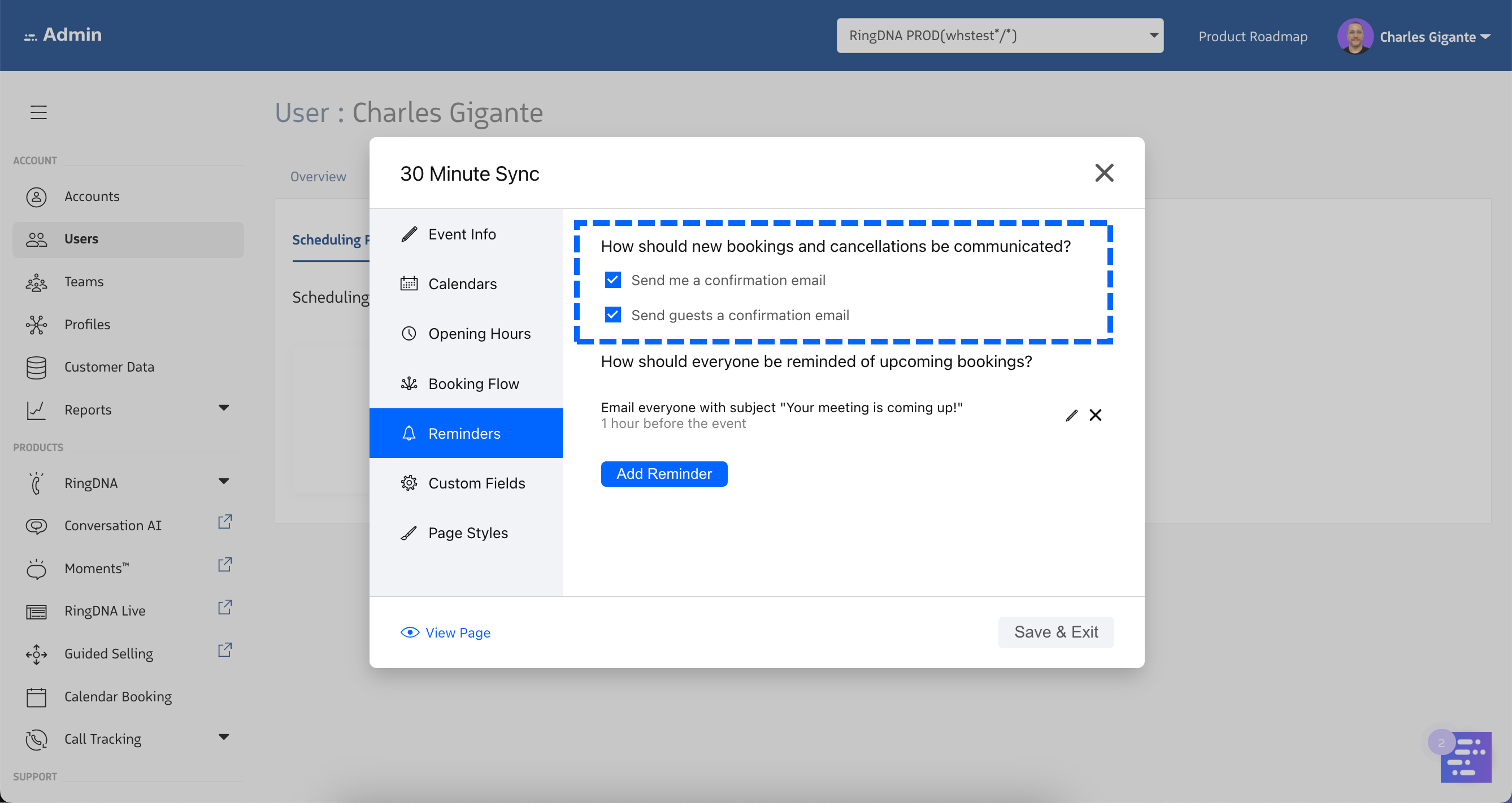Uncheck "Send guests a confirmation email"
Viewport: 1512px width, 803px height.
coord(613,315)
